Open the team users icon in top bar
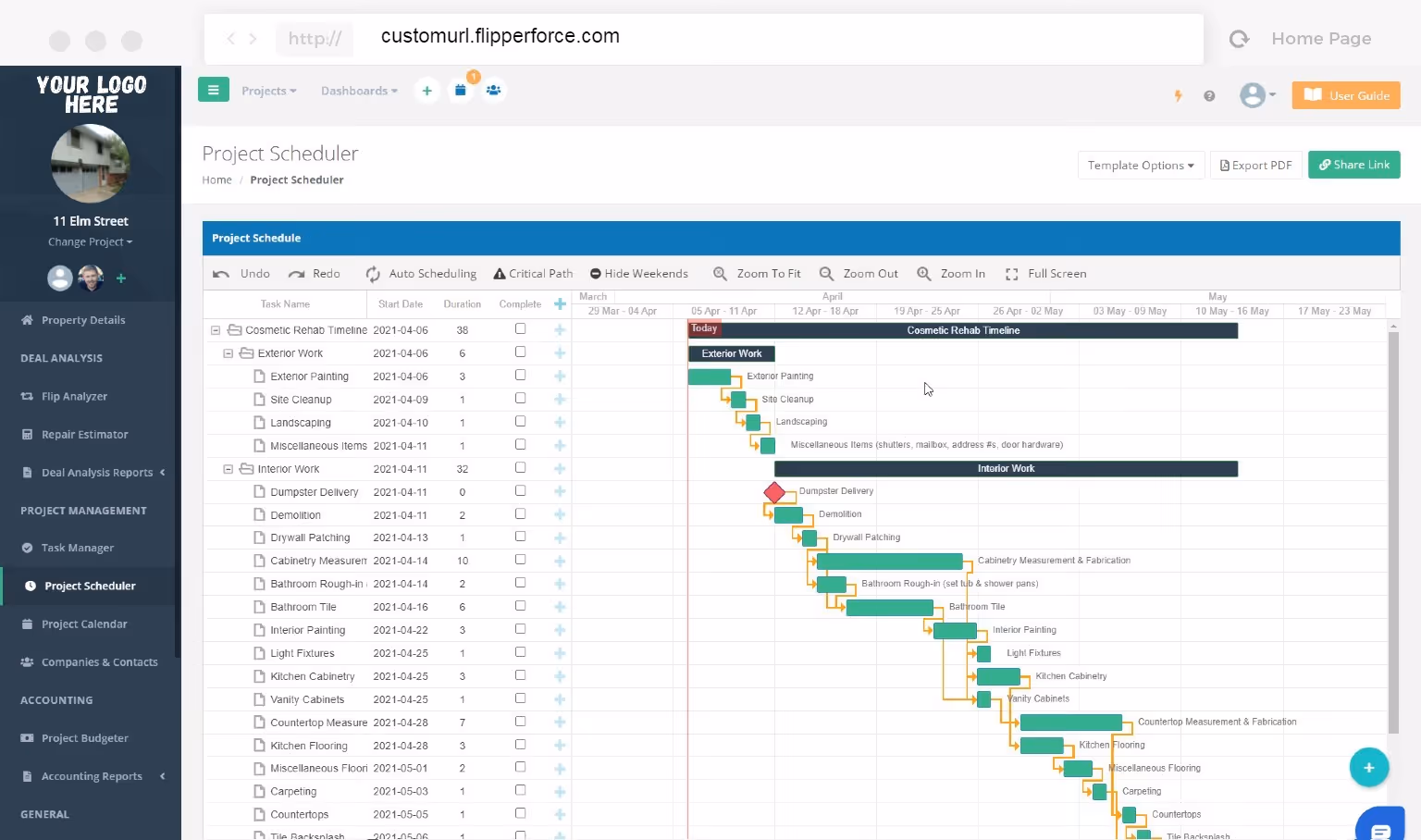The image size is (1421, 840). 494,91
